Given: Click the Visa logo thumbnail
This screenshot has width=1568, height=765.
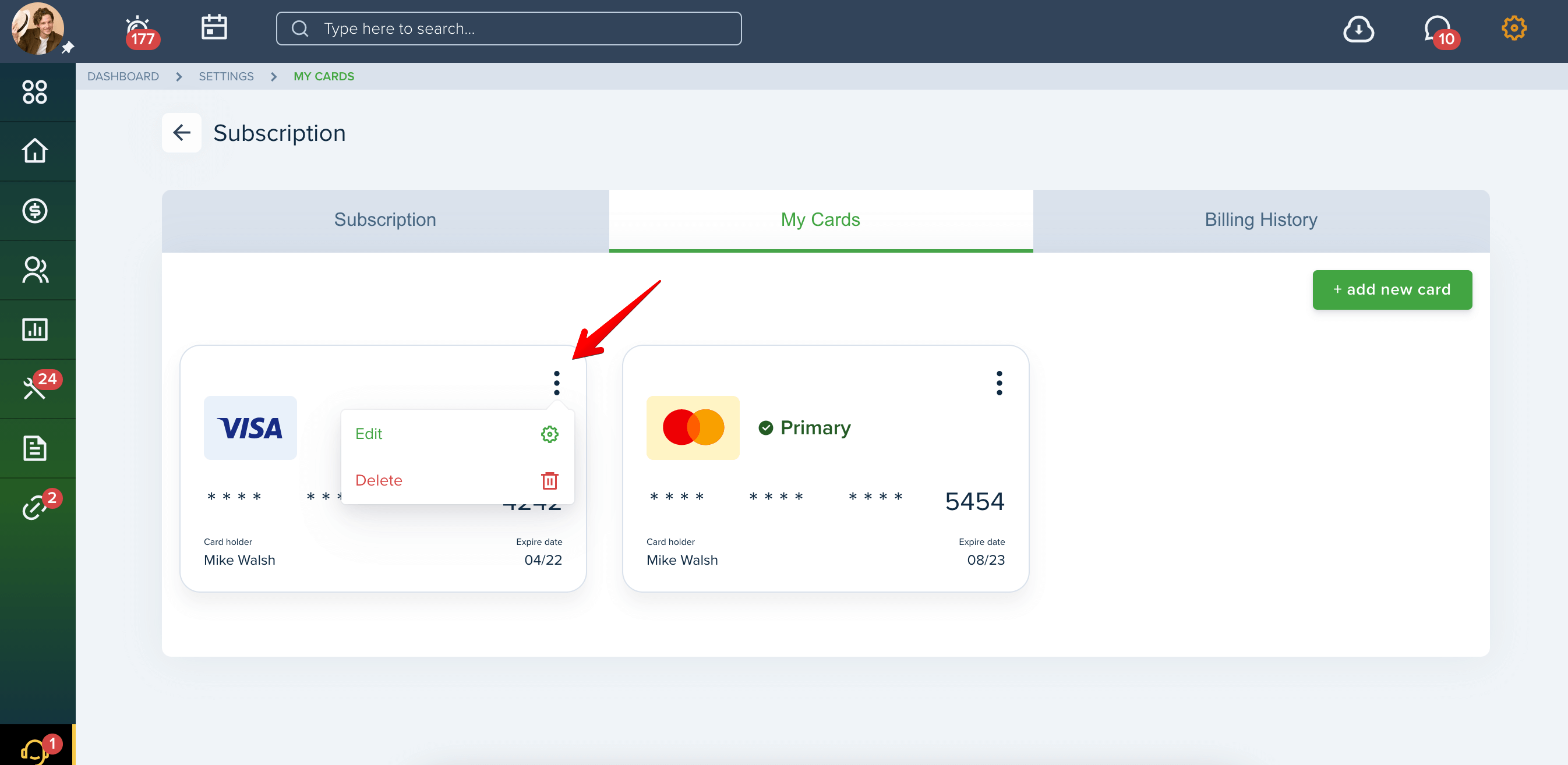Looking at the screenshot, I should 250,428.
